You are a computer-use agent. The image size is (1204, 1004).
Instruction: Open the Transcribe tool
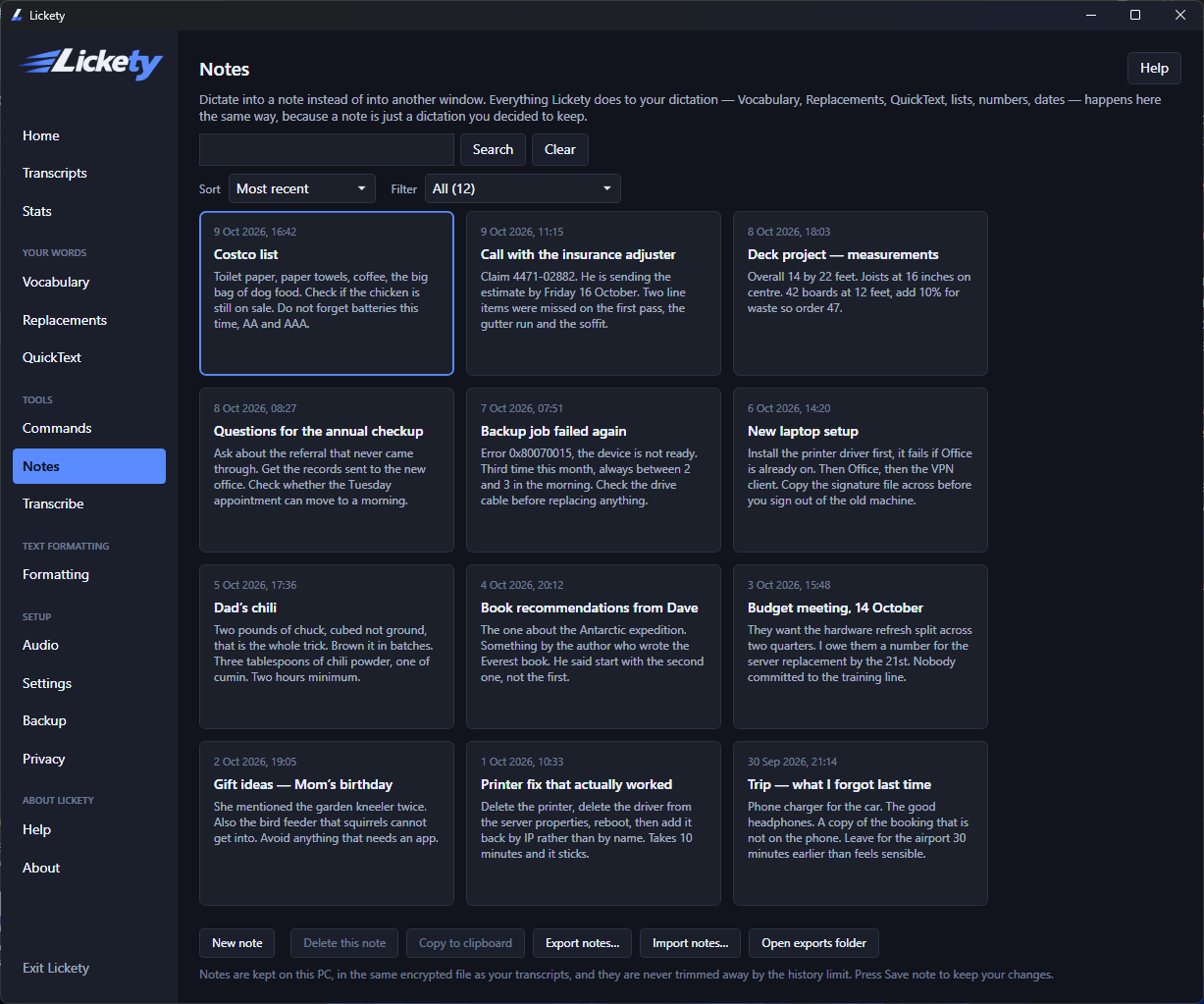(x=89, y=503)
